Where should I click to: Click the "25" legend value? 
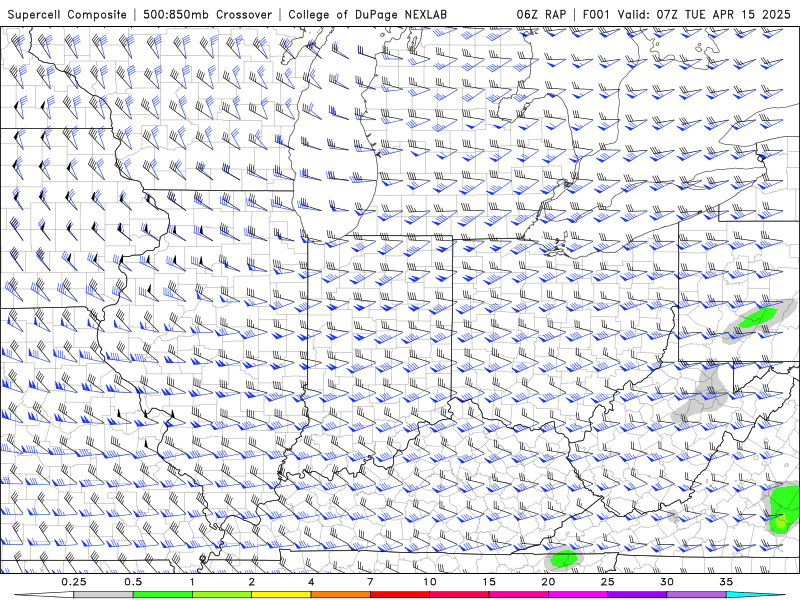607,582
